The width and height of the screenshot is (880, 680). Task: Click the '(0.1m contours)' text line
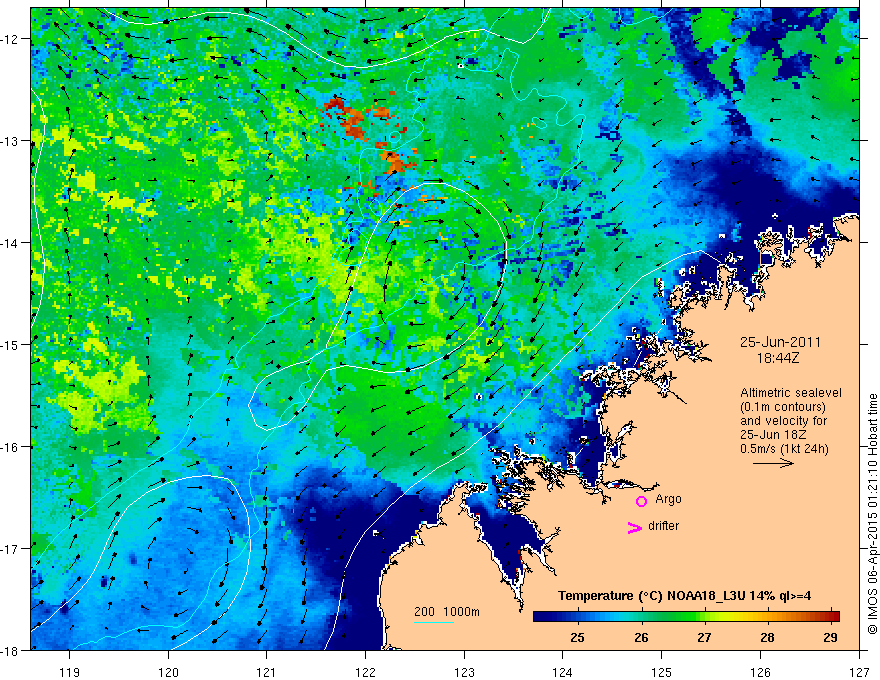click(x=783, y=407)
